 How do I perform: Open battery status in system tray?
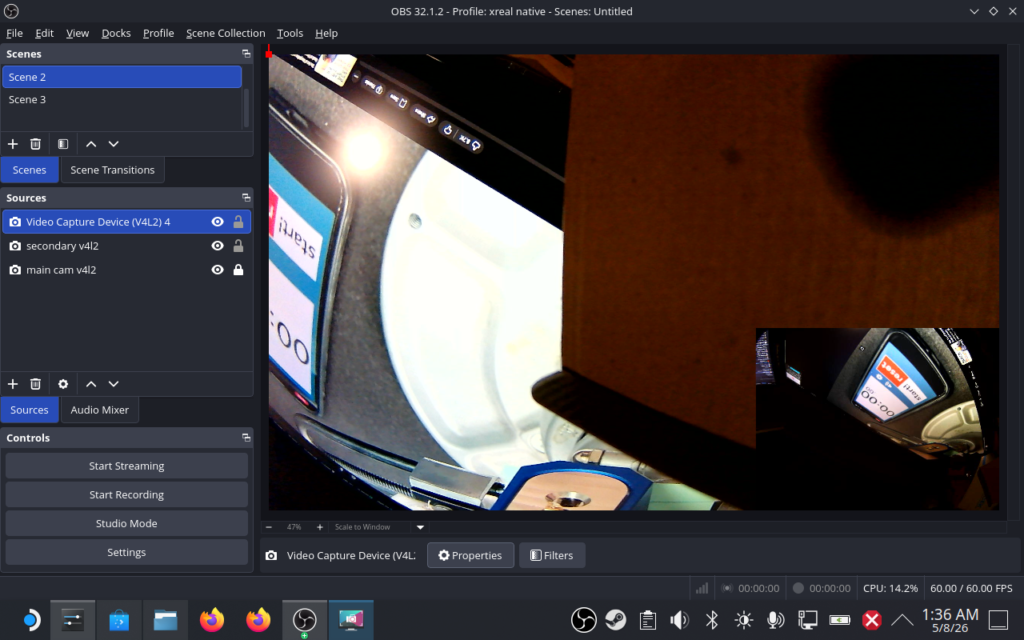click(839, 620)
